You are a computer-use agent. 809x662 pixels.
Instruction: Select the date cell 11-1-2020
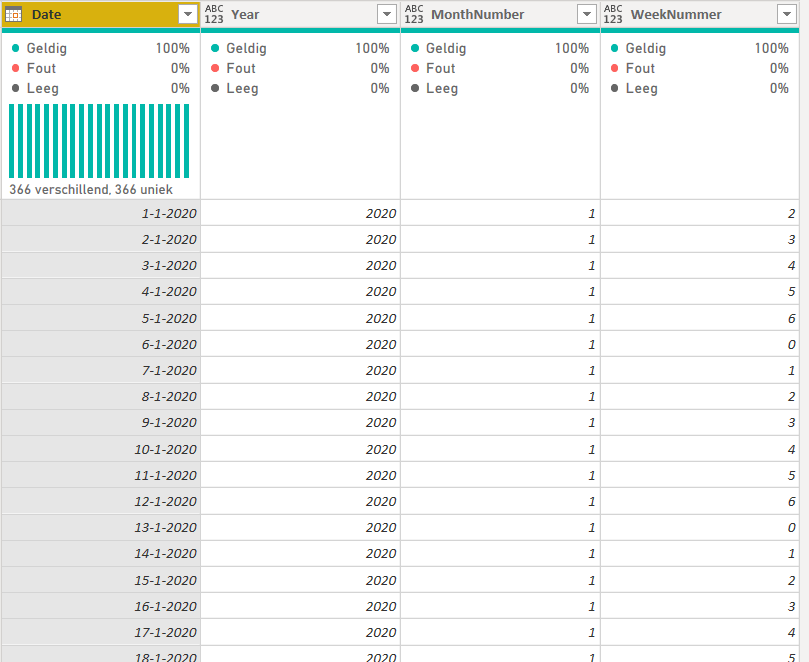point(101,475)
